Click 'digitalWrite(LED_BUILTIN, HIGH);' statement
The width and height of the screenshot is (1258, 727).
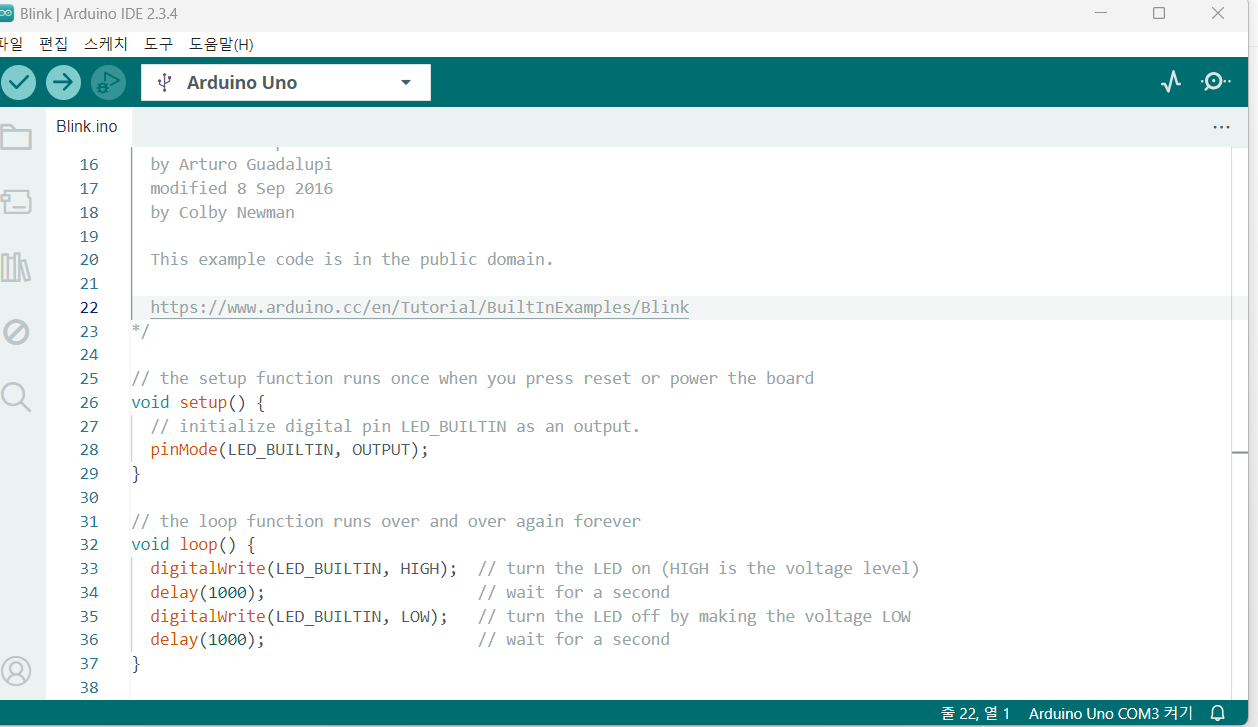pyautogui.click(x=304, y=568)
